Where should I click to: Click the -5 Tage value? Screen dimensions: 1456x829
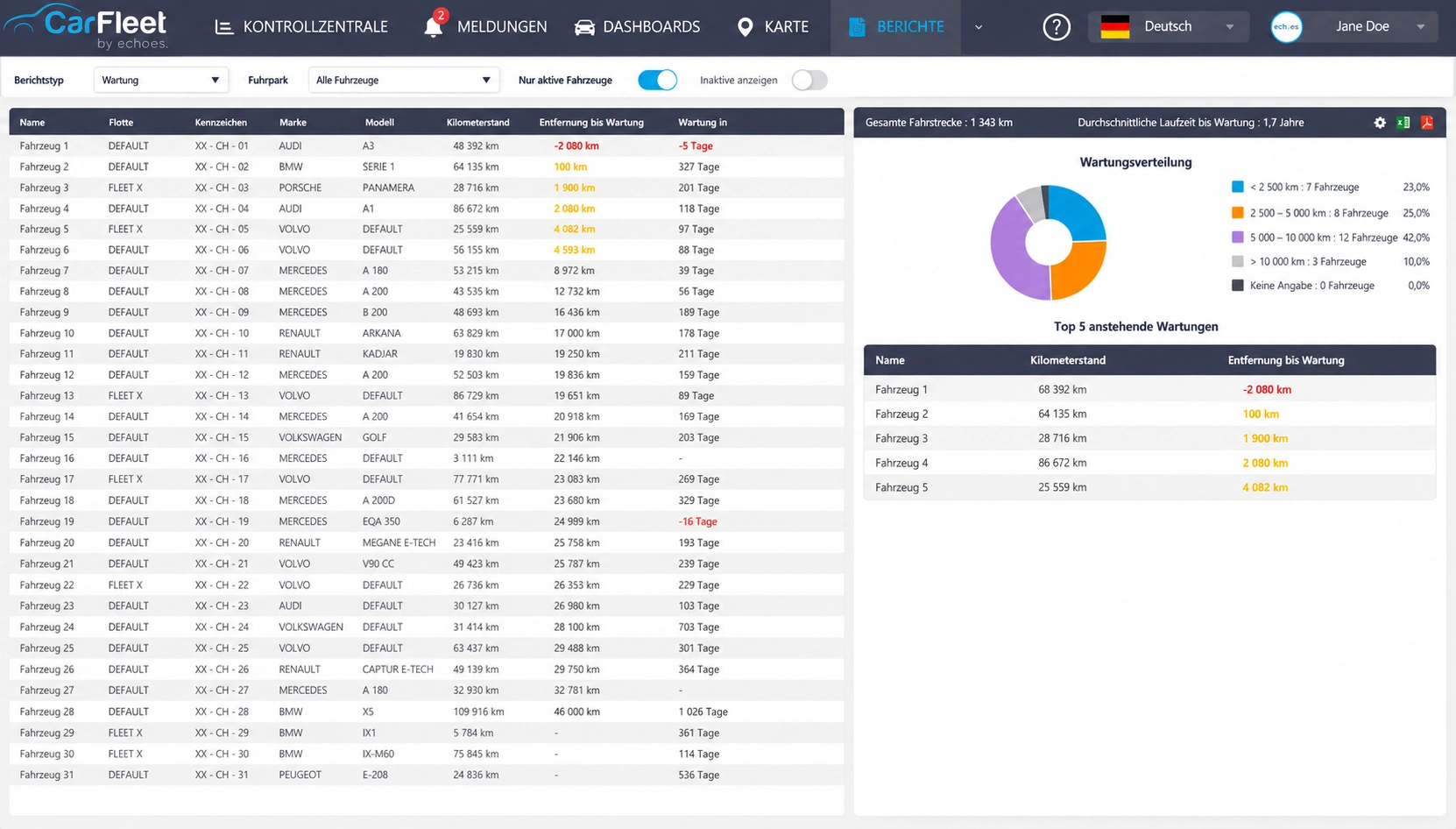696,145
